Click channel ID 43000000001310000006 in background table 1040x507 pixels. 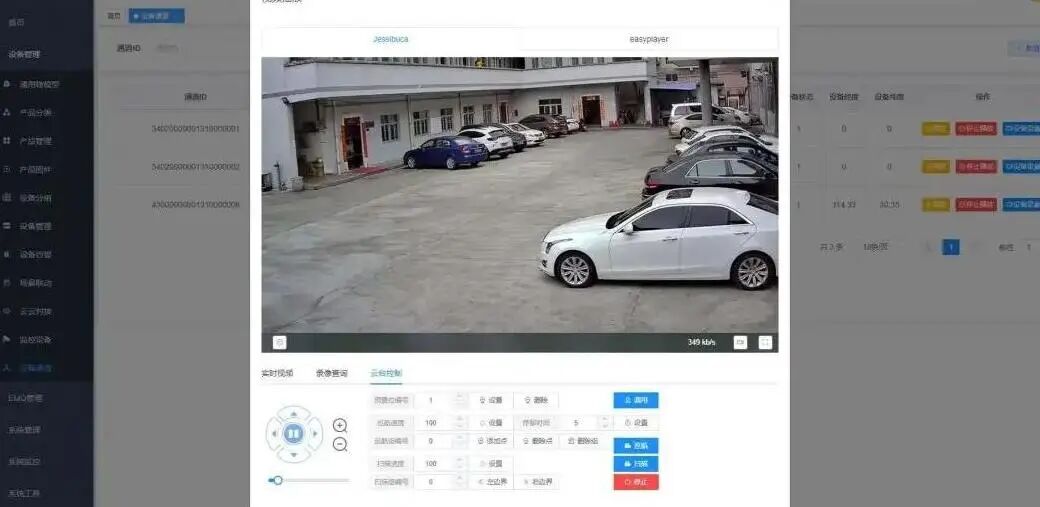[x=196, y=204]
